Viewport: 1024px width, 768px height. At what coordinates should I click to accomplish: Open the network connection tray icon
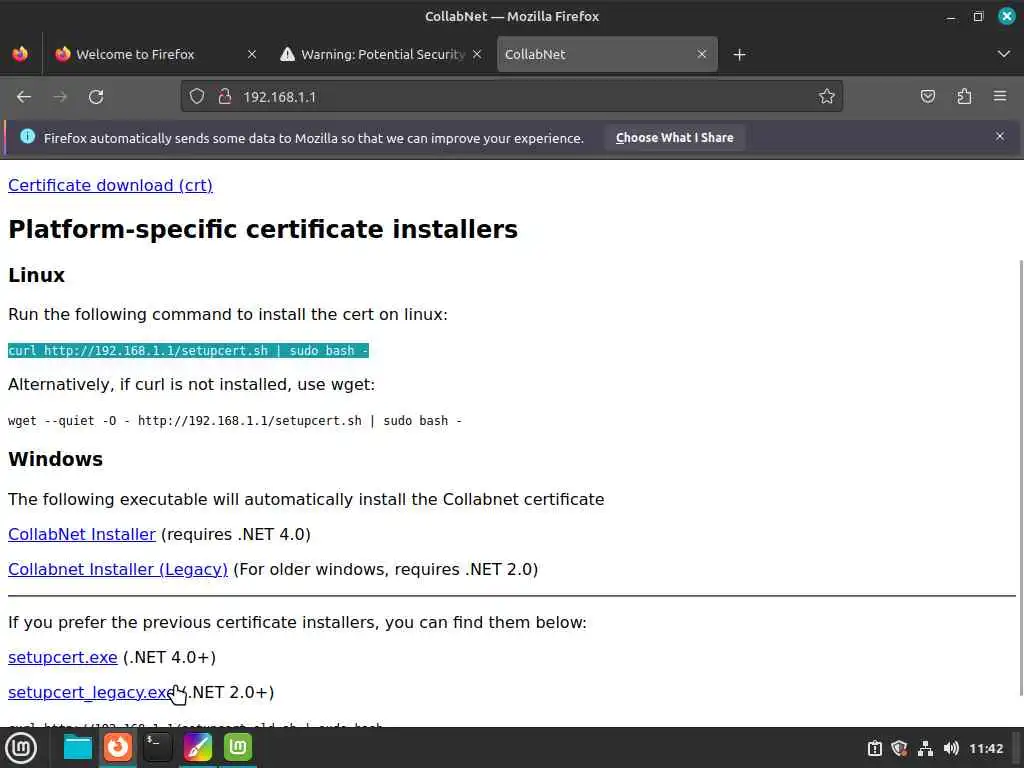click(925, 748)
